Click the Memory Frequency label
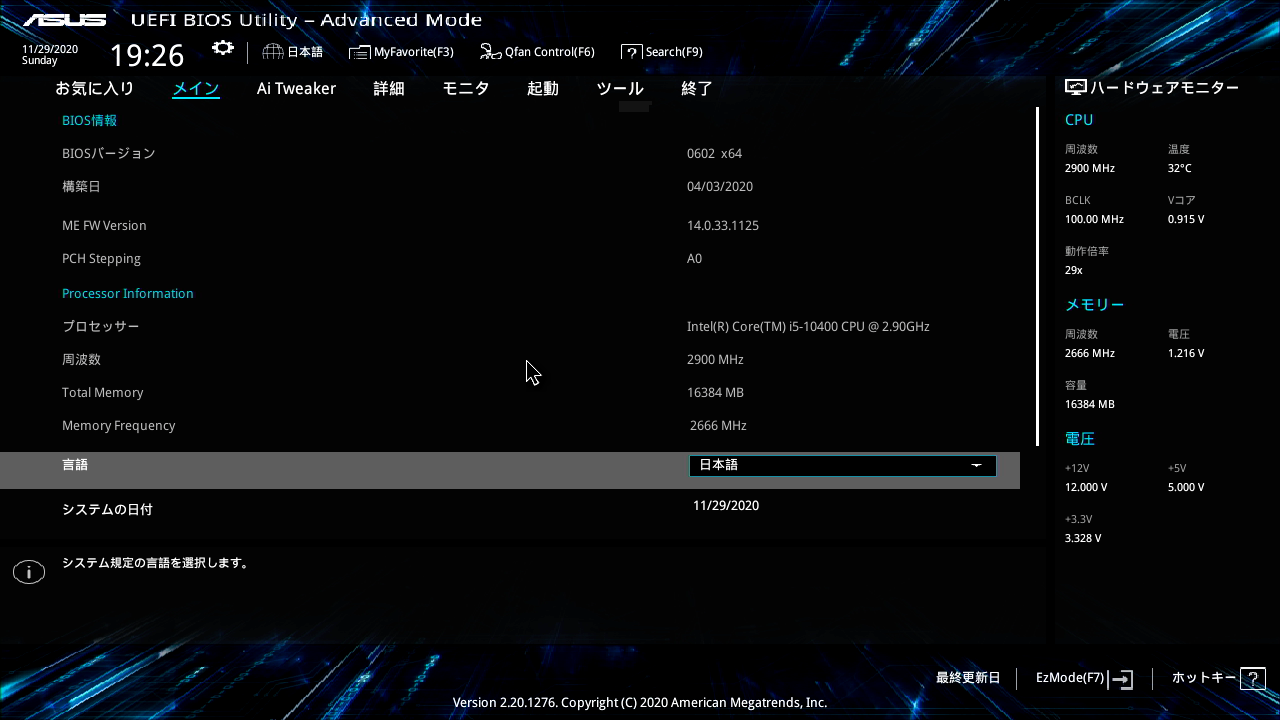Screen dimensions: 1280x720 pyautogui.click(x=119, y=426)
